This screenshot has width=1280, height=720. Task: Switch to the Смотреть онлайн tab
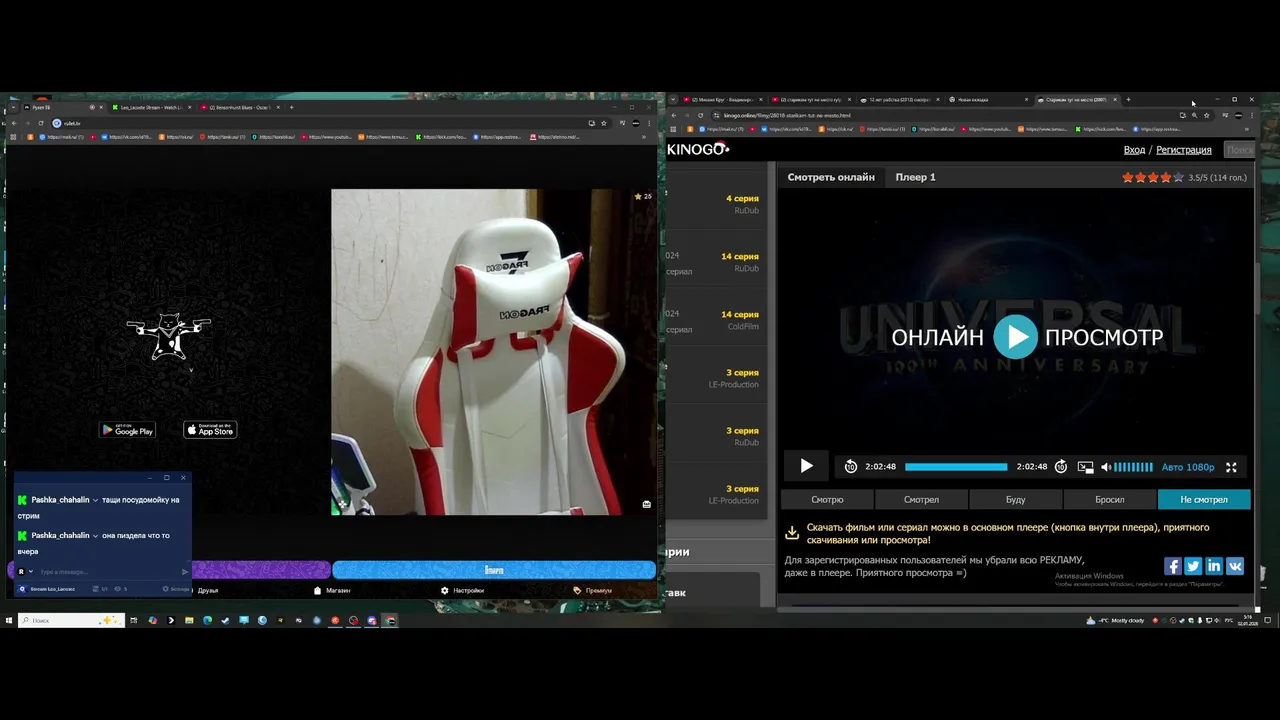831,177
